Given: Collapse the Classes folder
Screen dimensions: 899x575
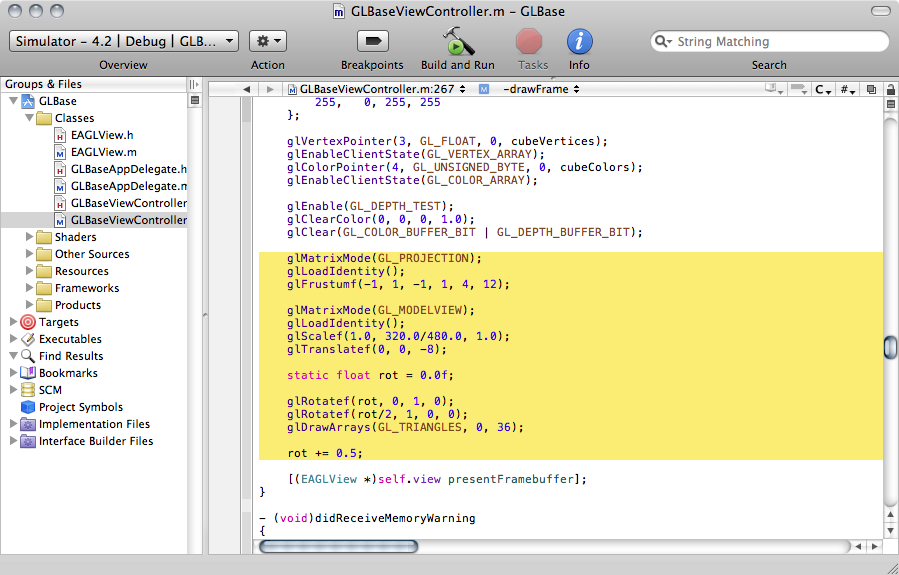Looking at the screenshot, I should point(29,118).
